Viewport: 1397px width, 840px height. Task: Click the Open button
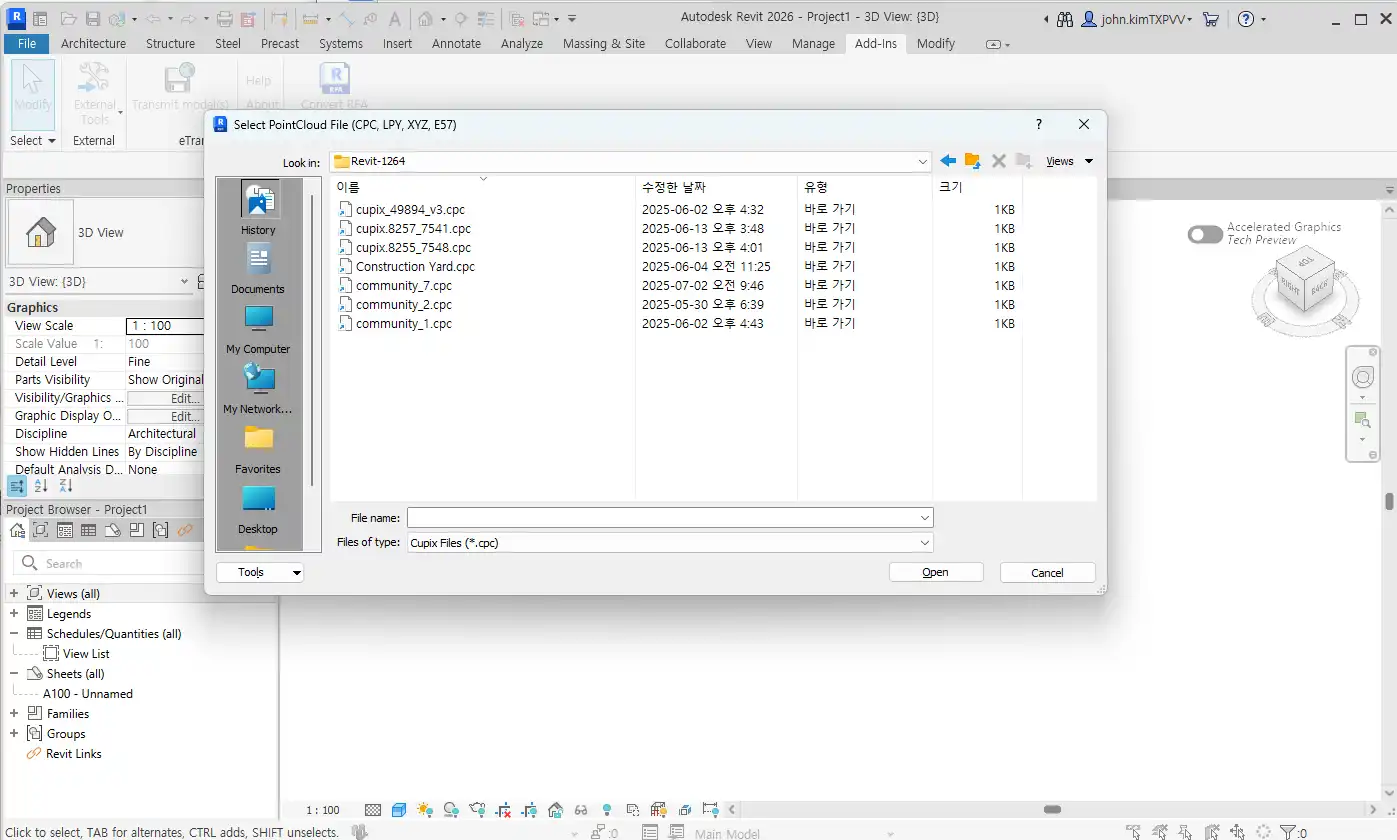[936, 573]
